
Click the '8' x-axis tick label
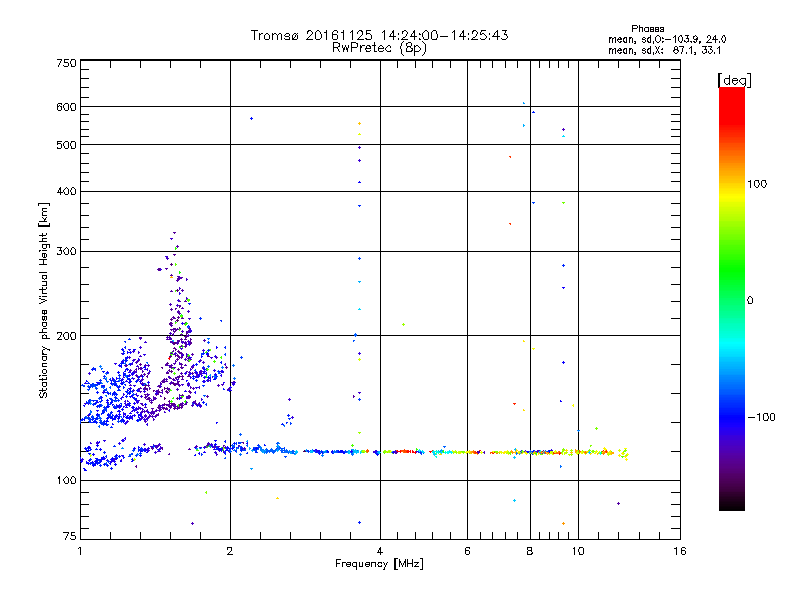click(x=530, y=551)
